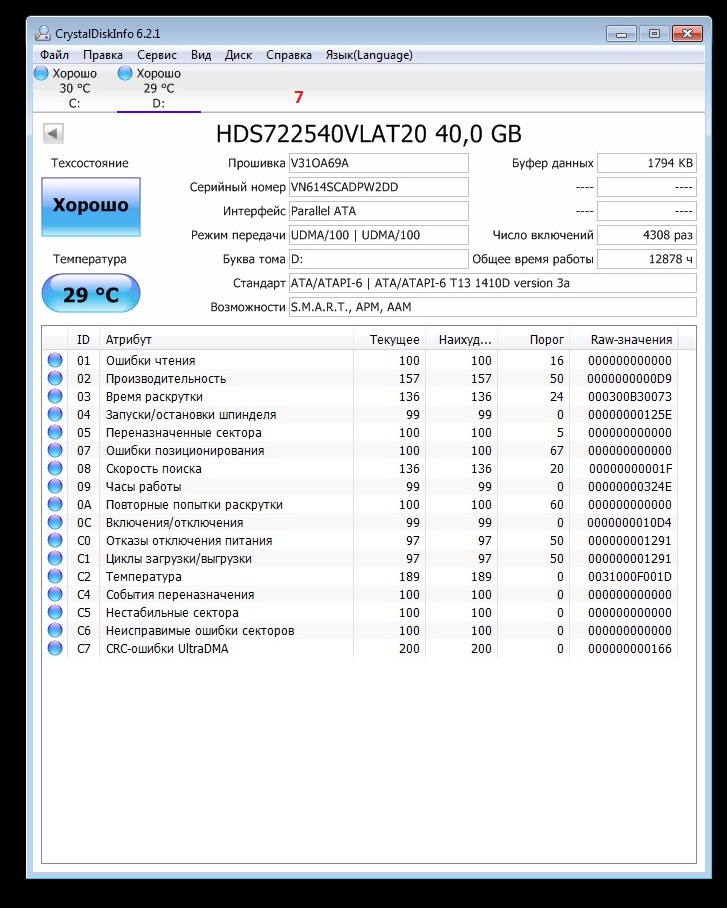Select the C: drive status orb
Viewport: 727px width, 908px height.
[x=41, y=73]
